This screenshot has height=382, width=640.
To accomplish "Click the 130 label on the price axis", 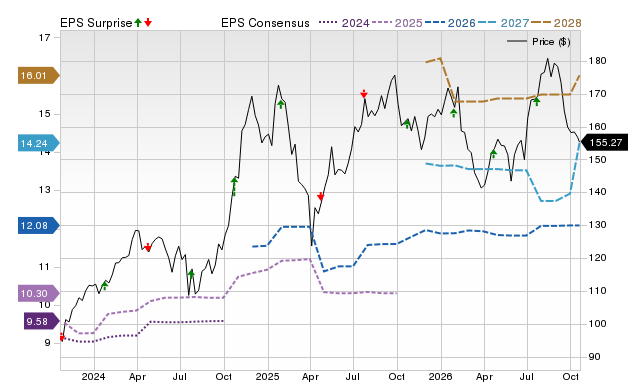I will [598, 225].
